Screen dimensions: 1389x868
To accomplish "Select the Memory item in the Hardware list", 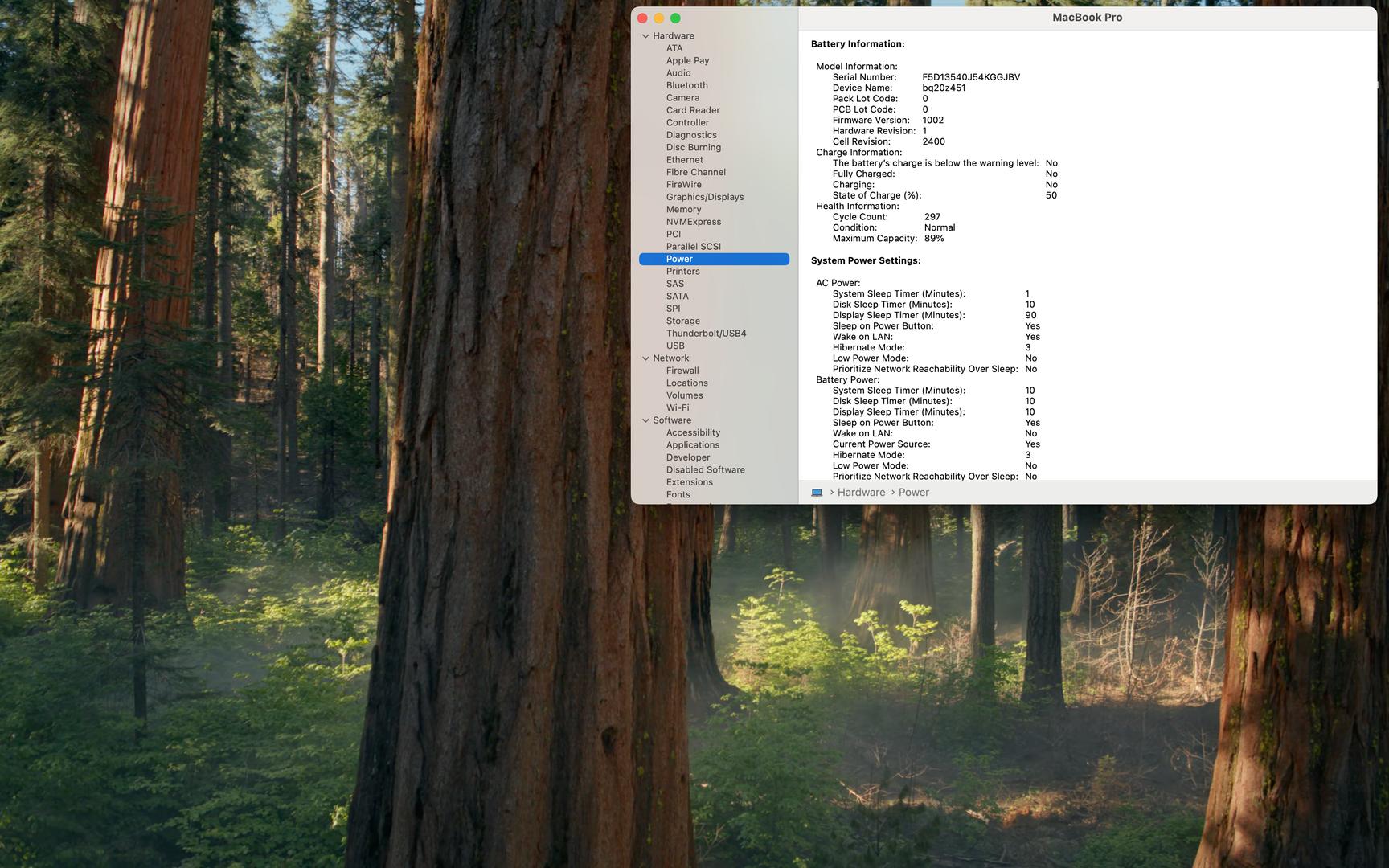I will pos(683,210).
